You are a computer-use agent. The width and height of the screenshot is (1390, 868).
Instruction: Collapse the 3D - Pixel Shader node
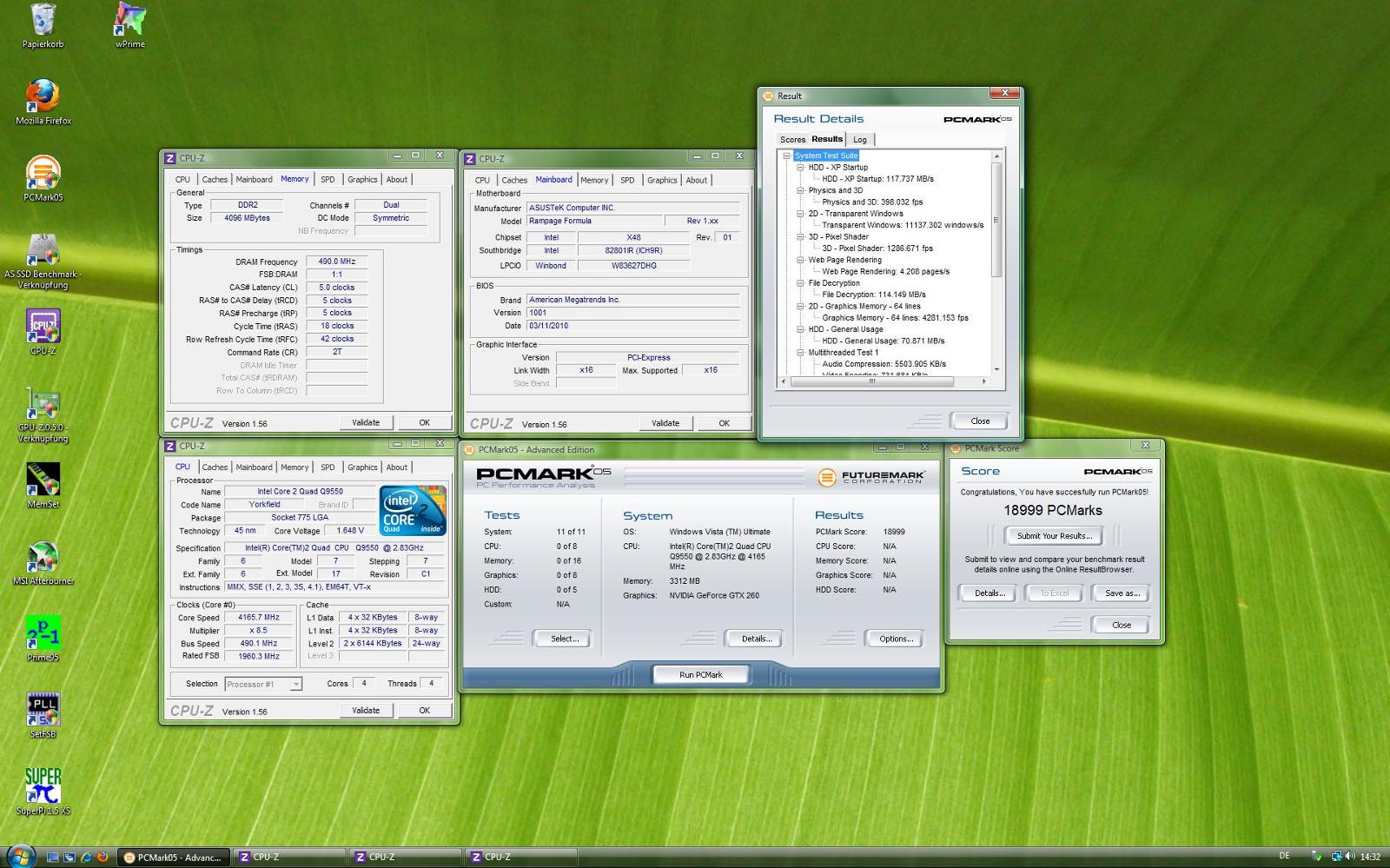point(801,236)
